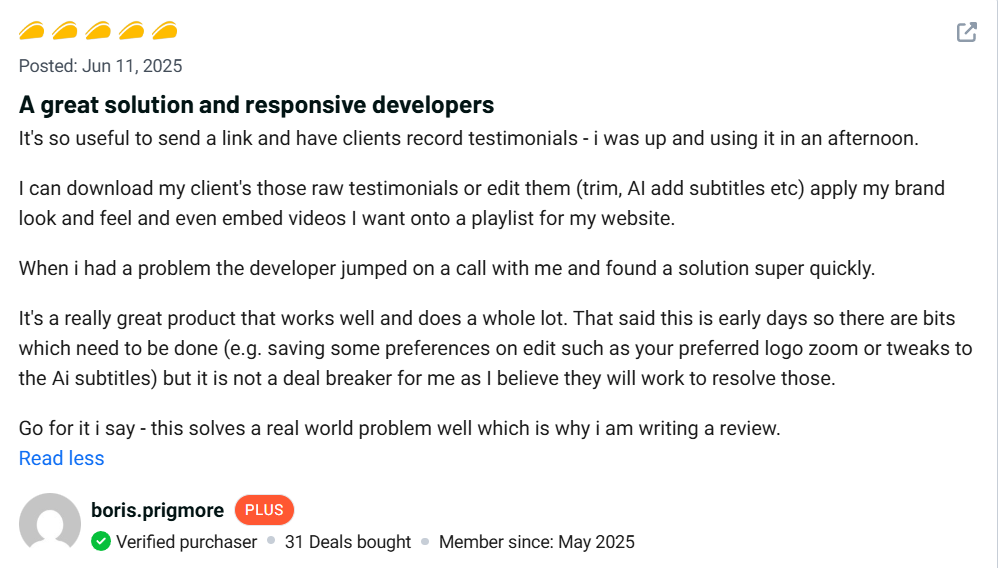Click the third taco rating icon
998x568 pixels.
tap(98, 31)
